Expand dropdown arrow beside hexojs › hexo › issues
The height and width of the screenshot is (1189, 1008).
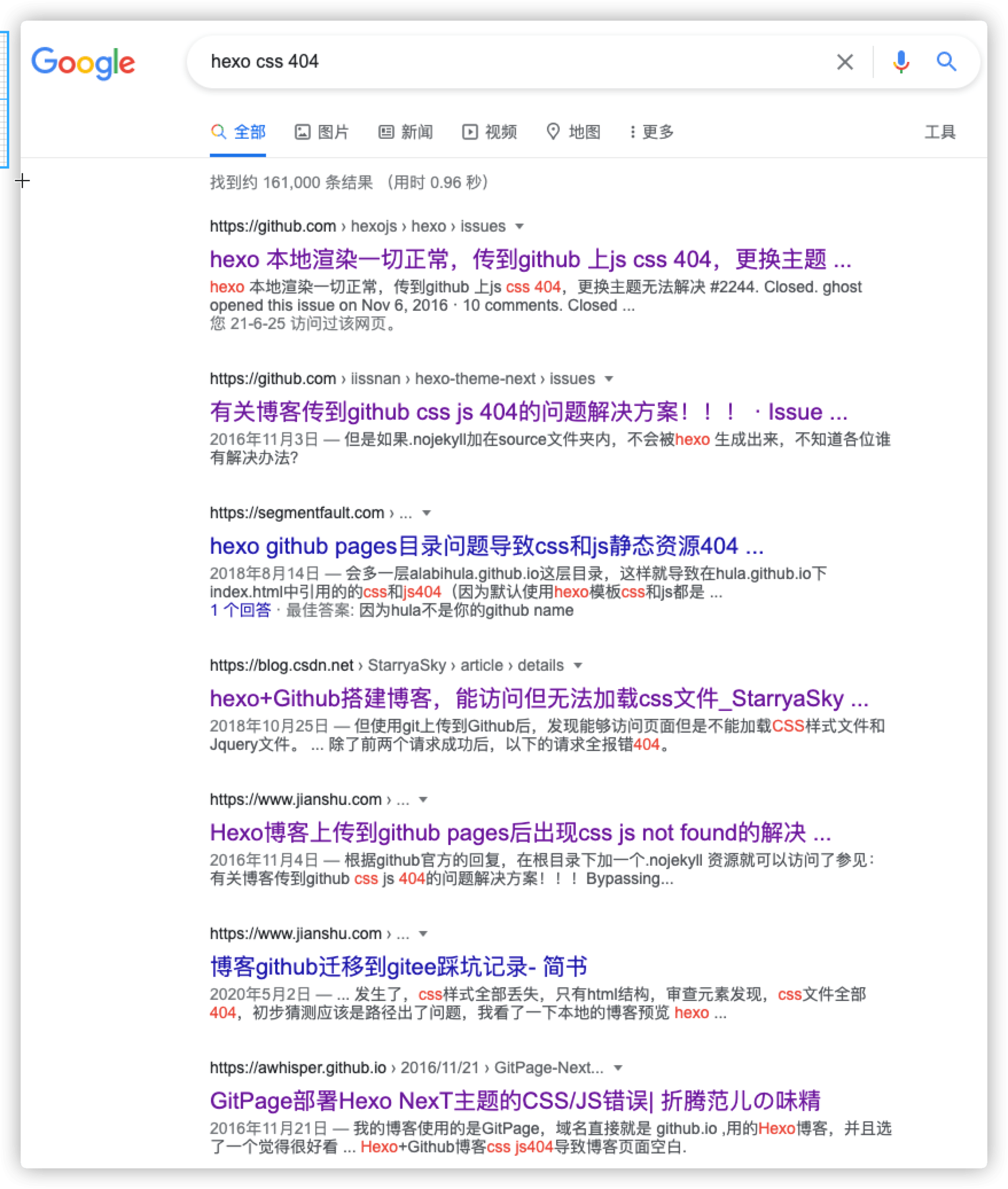[519, 226]
